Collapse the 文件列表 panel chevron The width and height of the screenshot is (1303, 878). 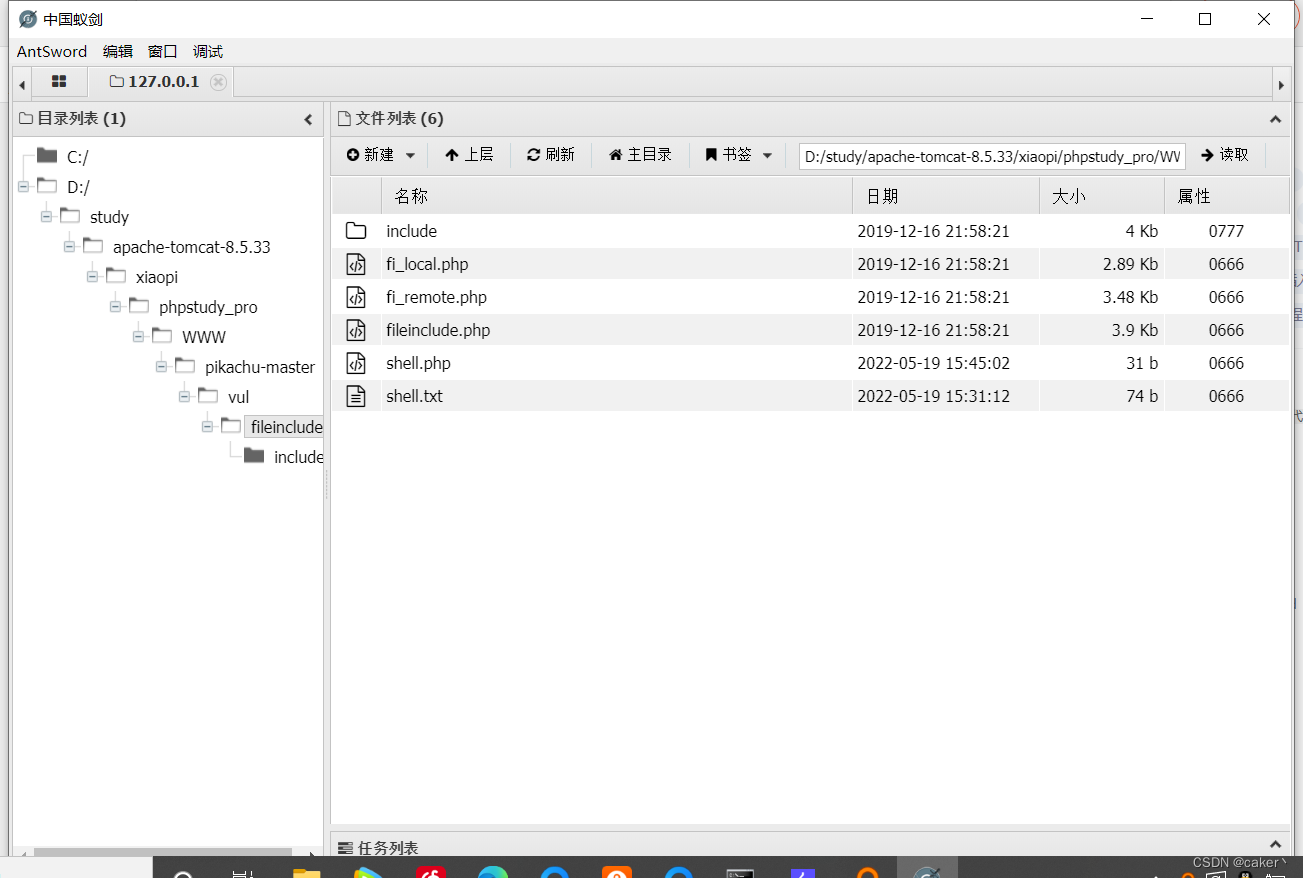(x=1275, y=119)
